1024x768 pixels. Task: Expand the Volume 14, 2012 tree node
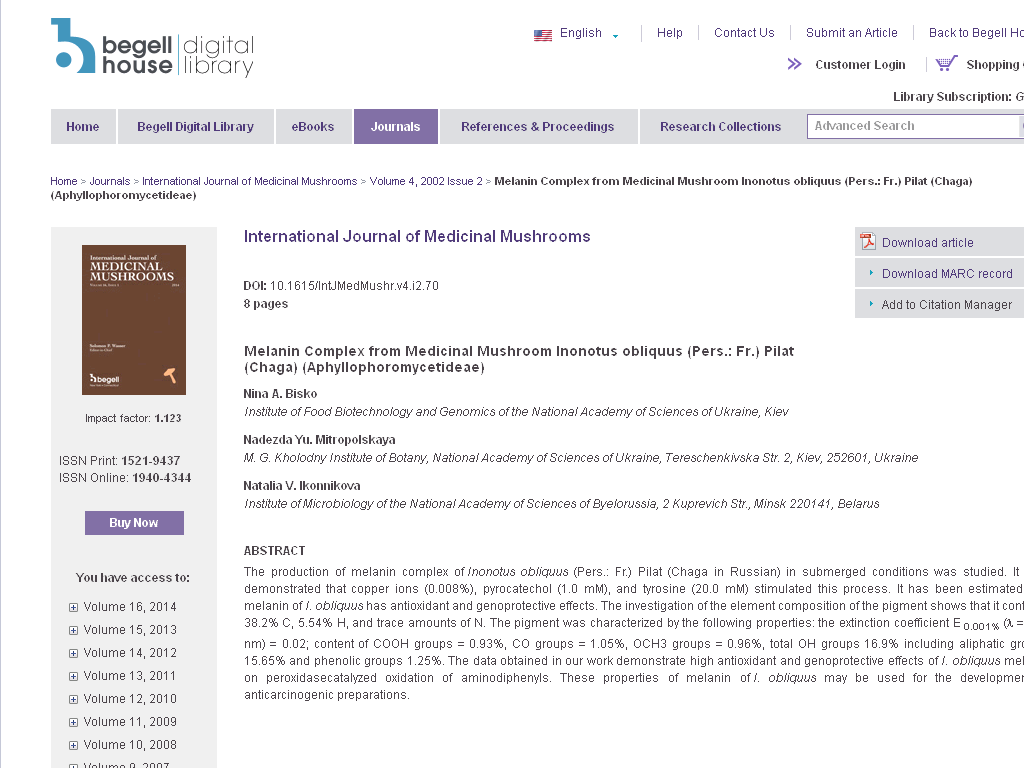tap(73, 653)
